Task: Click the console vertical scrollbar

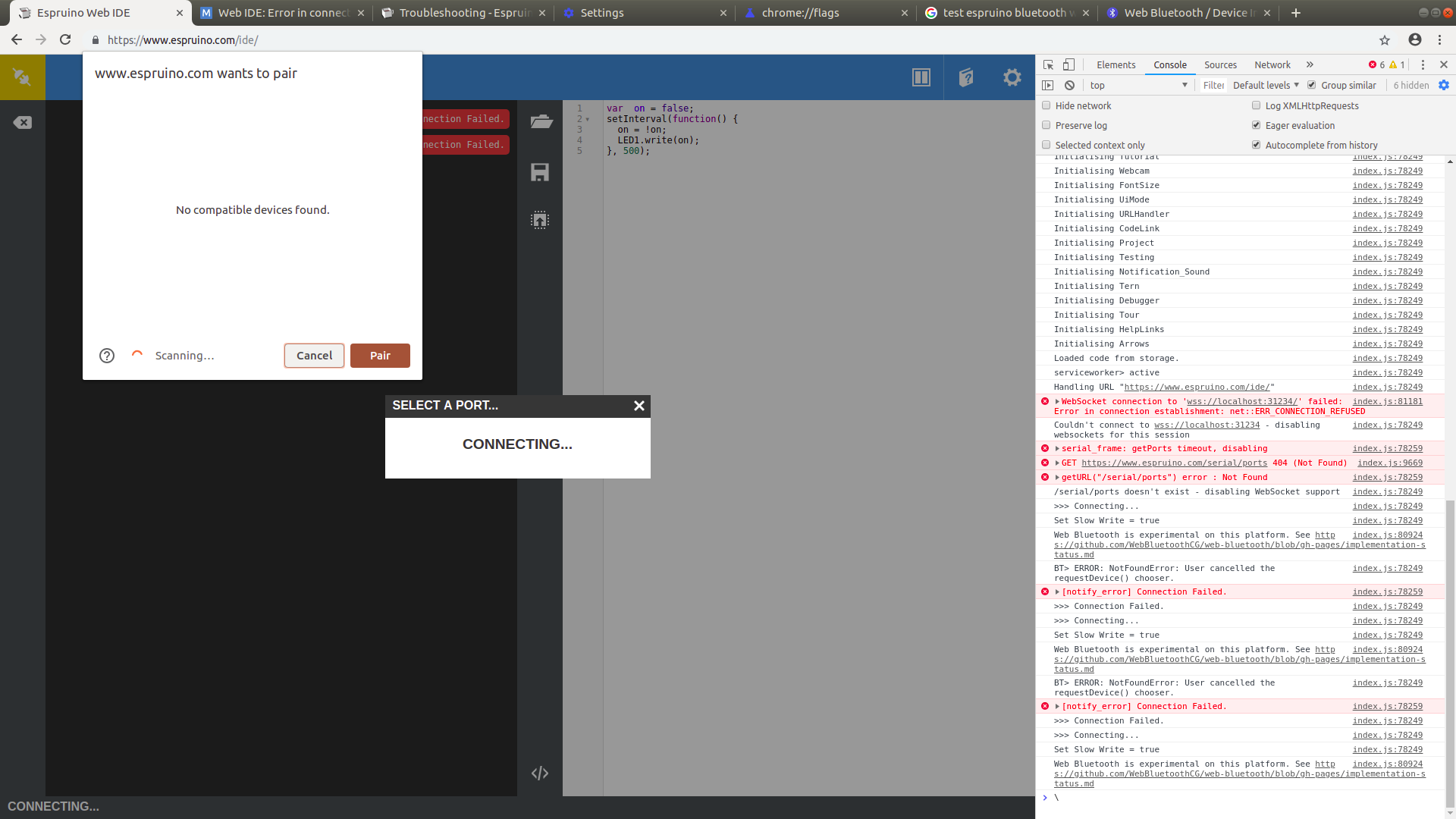Action: (1450, 652)
